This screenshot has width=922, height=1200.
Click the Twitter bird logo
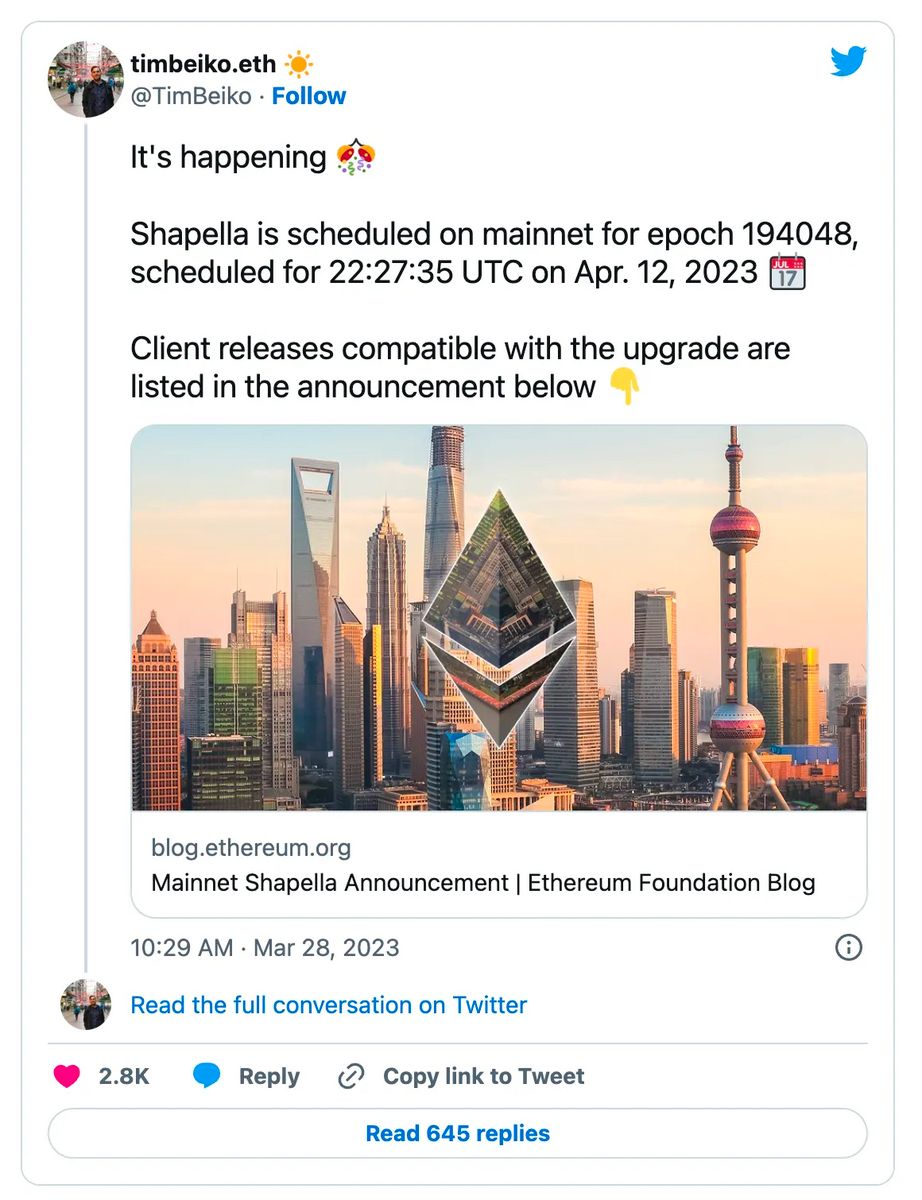pos(849,63)
